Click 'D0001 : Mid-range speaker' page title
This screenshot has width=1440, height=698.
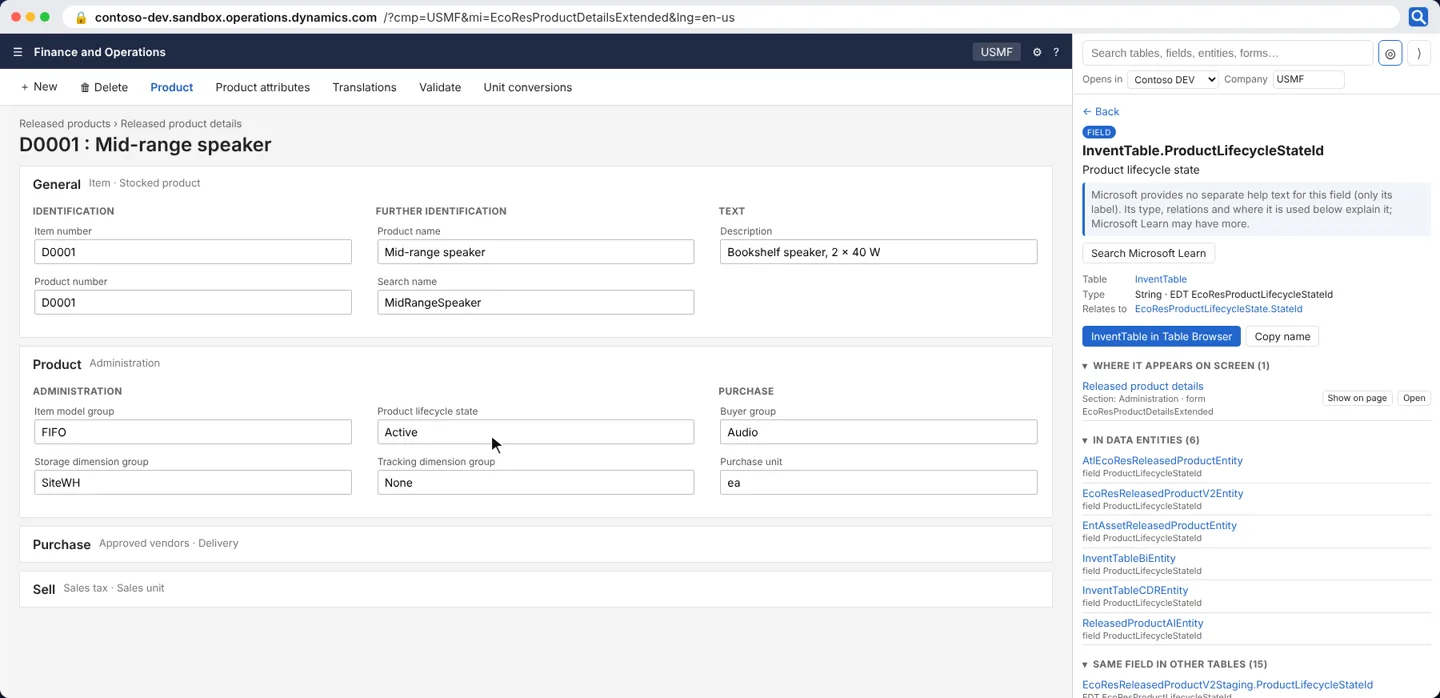tap(145, 145)
